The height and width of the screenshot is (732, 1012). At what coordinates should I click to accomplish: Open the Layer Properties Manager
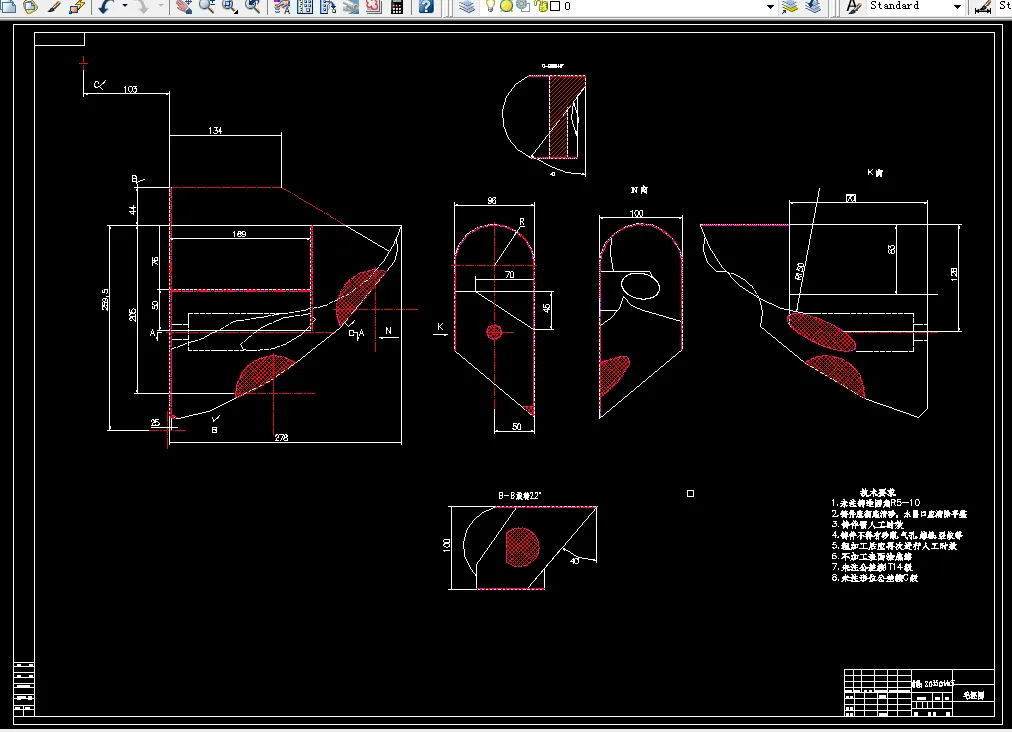pos(467,6)
